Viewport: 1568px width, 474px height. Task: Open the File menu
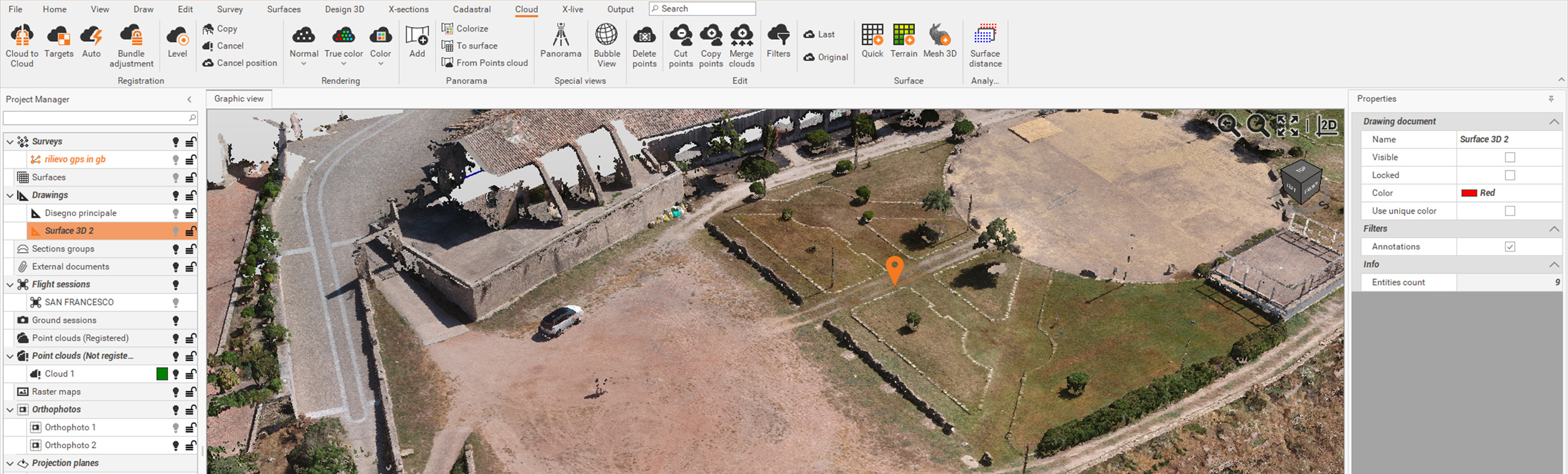[15, 9]
